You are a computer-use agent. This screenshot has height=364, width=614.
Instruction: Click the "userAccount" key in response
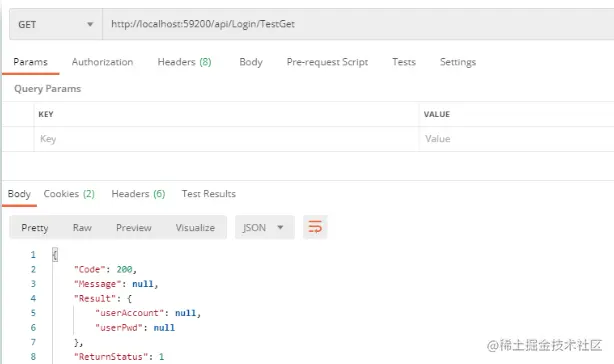pos(130,313)
